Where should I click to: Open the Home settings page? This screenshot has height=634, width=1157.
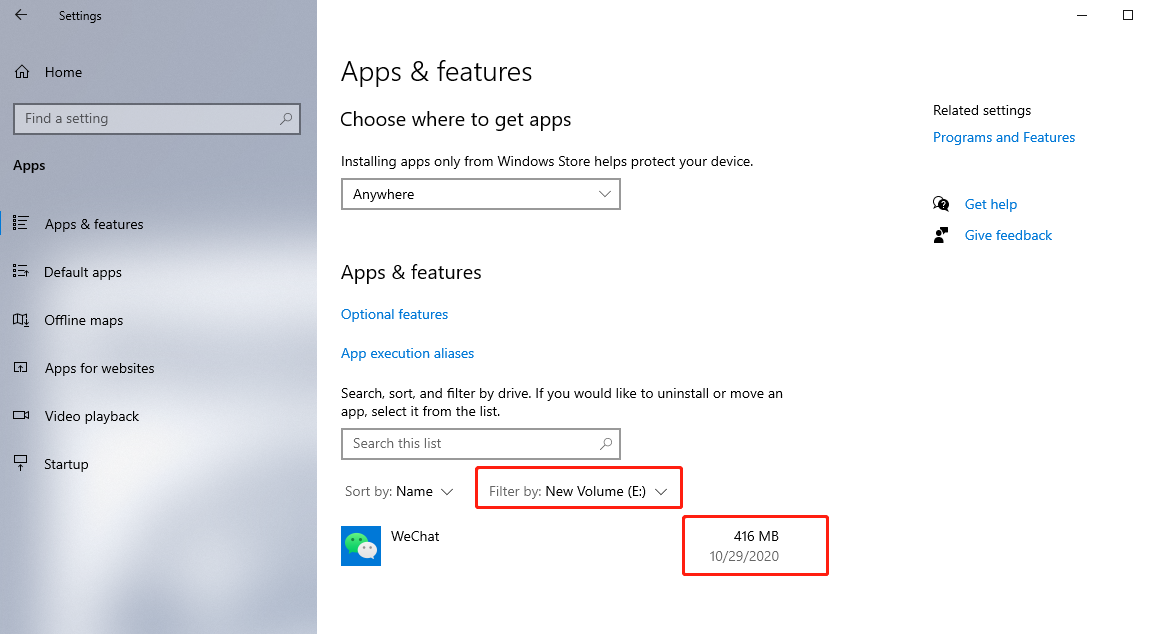pyautogui.click(x=63, y=72)
